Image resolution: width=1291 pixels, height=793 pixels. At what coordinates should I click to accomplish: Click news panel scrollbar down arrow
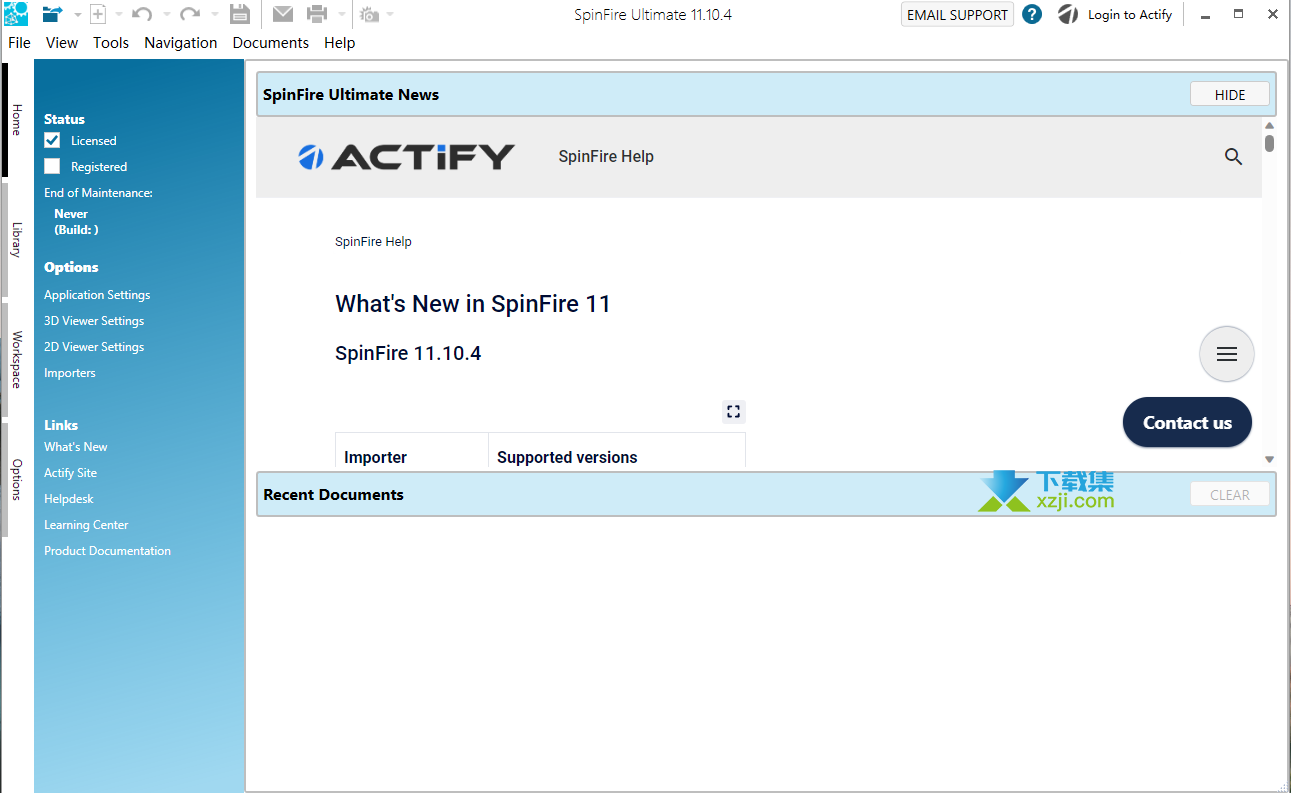[1269, 459]
